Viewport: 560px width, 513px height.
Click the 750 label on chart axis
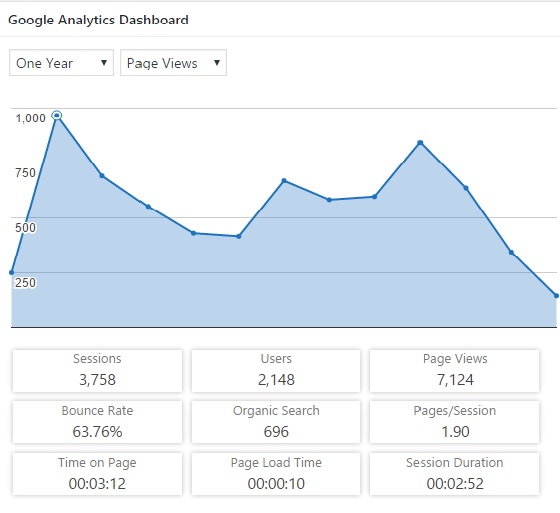(25, 173)
